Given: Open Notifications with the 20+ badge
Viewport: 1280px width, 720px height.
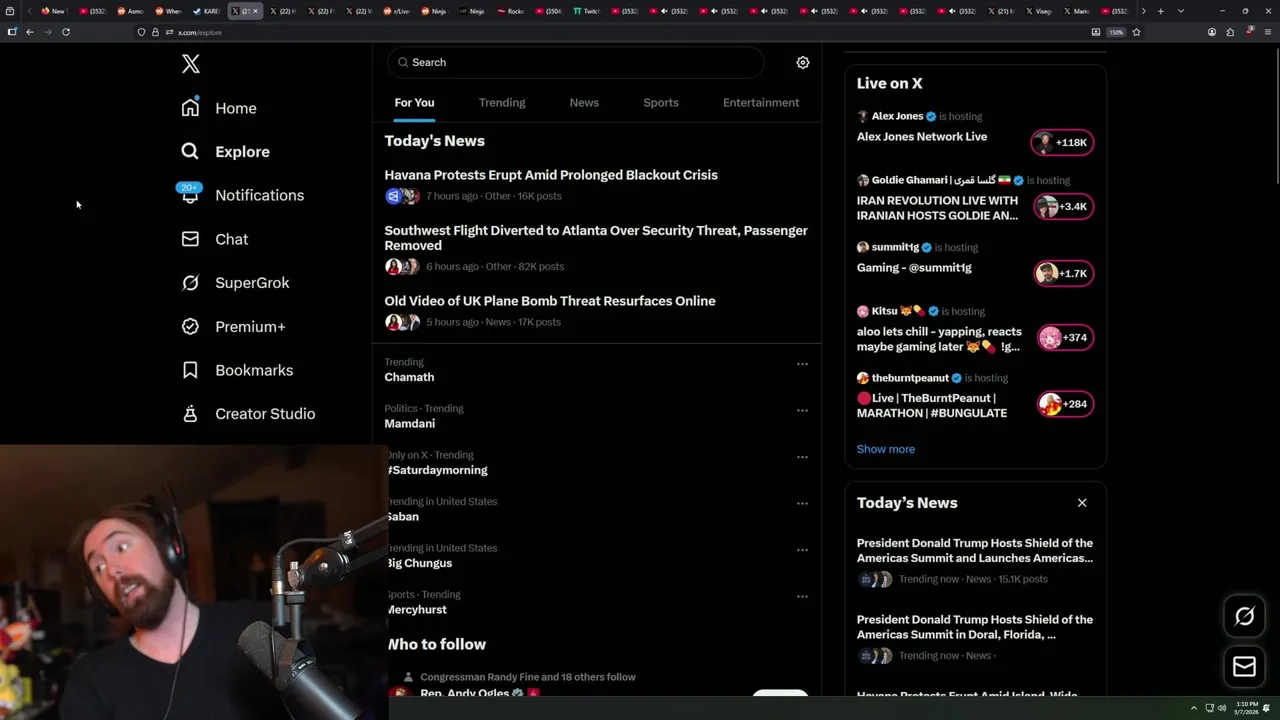Looking at the screenshot, I should click(x=241, y=195).
